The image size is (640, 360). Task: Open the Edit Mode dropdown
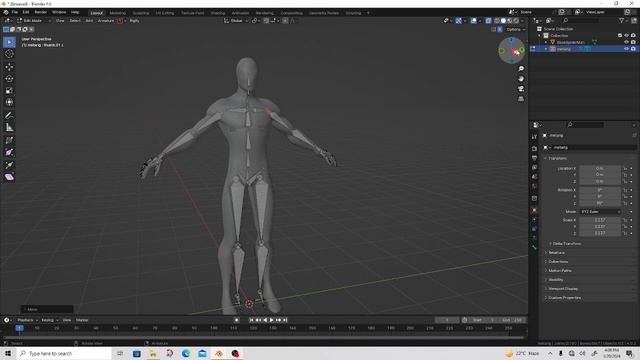34,20
